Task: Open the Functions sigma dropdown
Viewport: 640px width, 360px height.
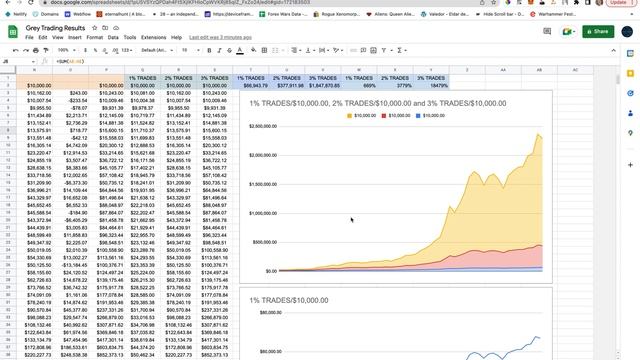Action: [402, 50]
